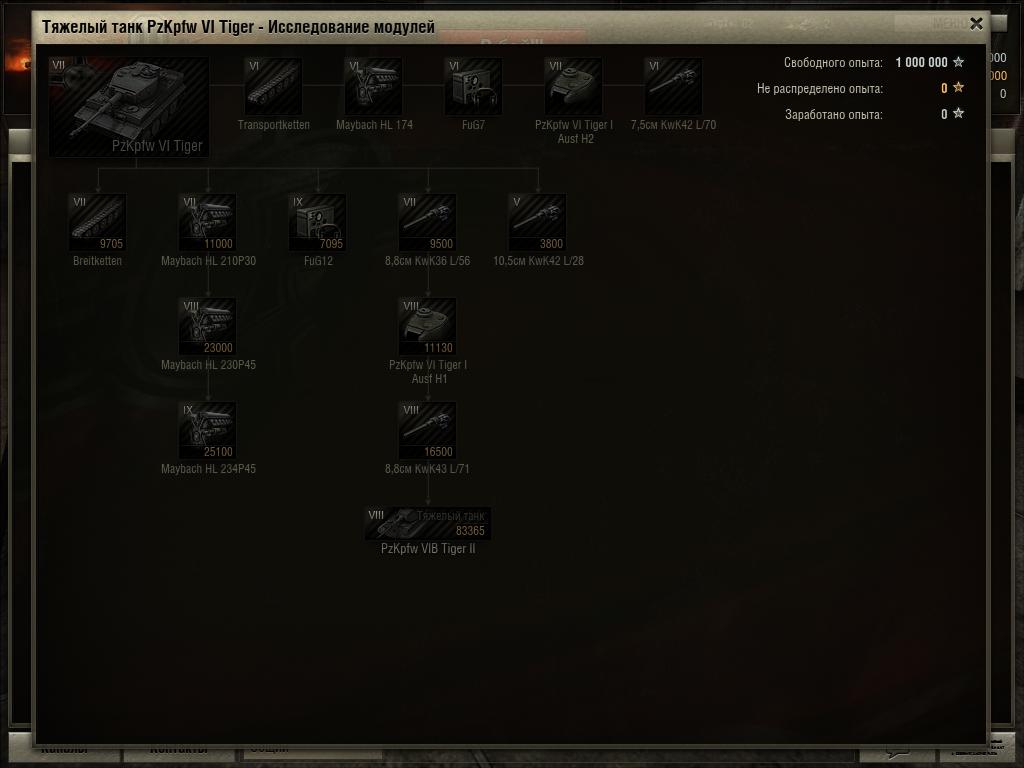Click the 'Свободного опыта:' label
The width and height of the screenshot is (1024, 768).
833,63
